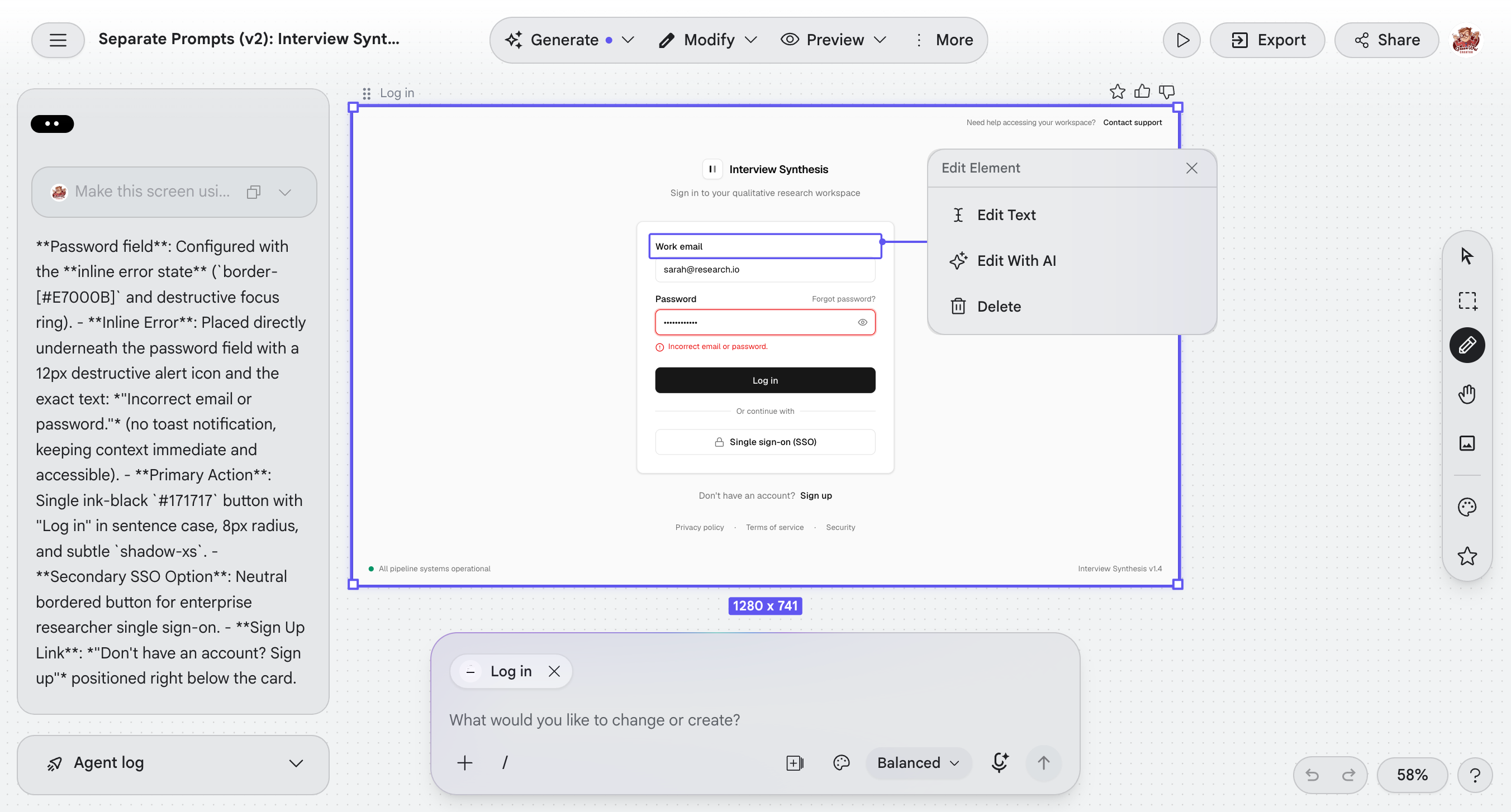Open the Preview dropdown
1511x812 pixels.
[834, 40]
